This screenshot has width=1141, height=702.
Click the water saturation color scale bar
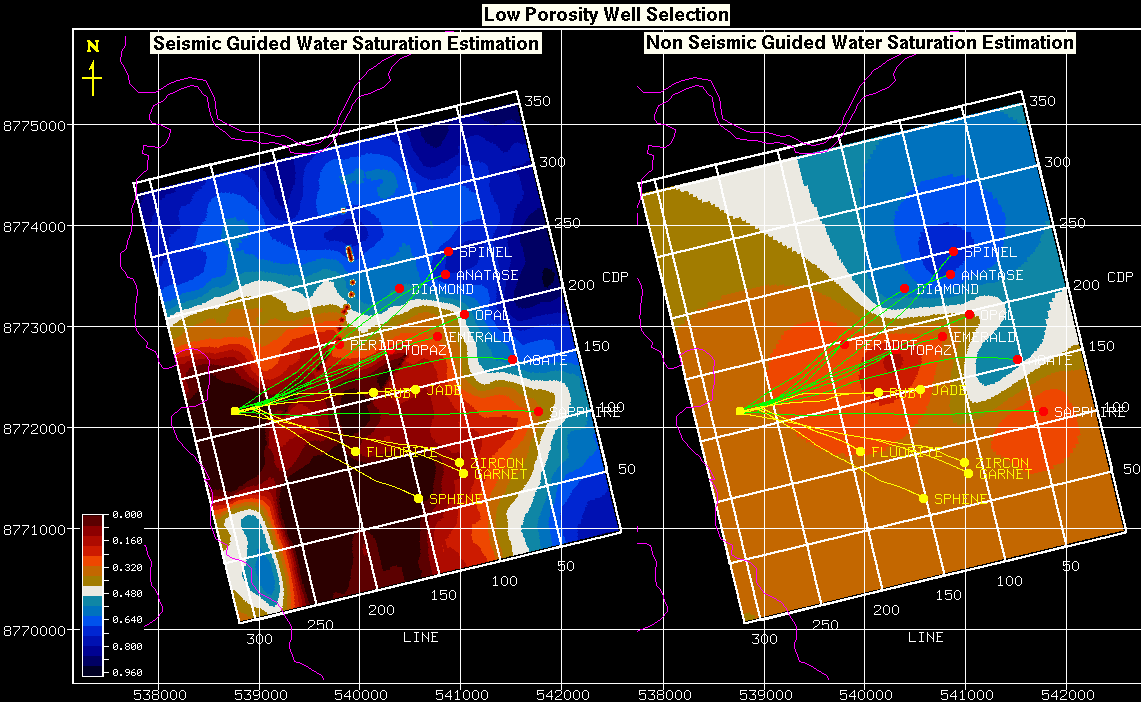(93, 594)
